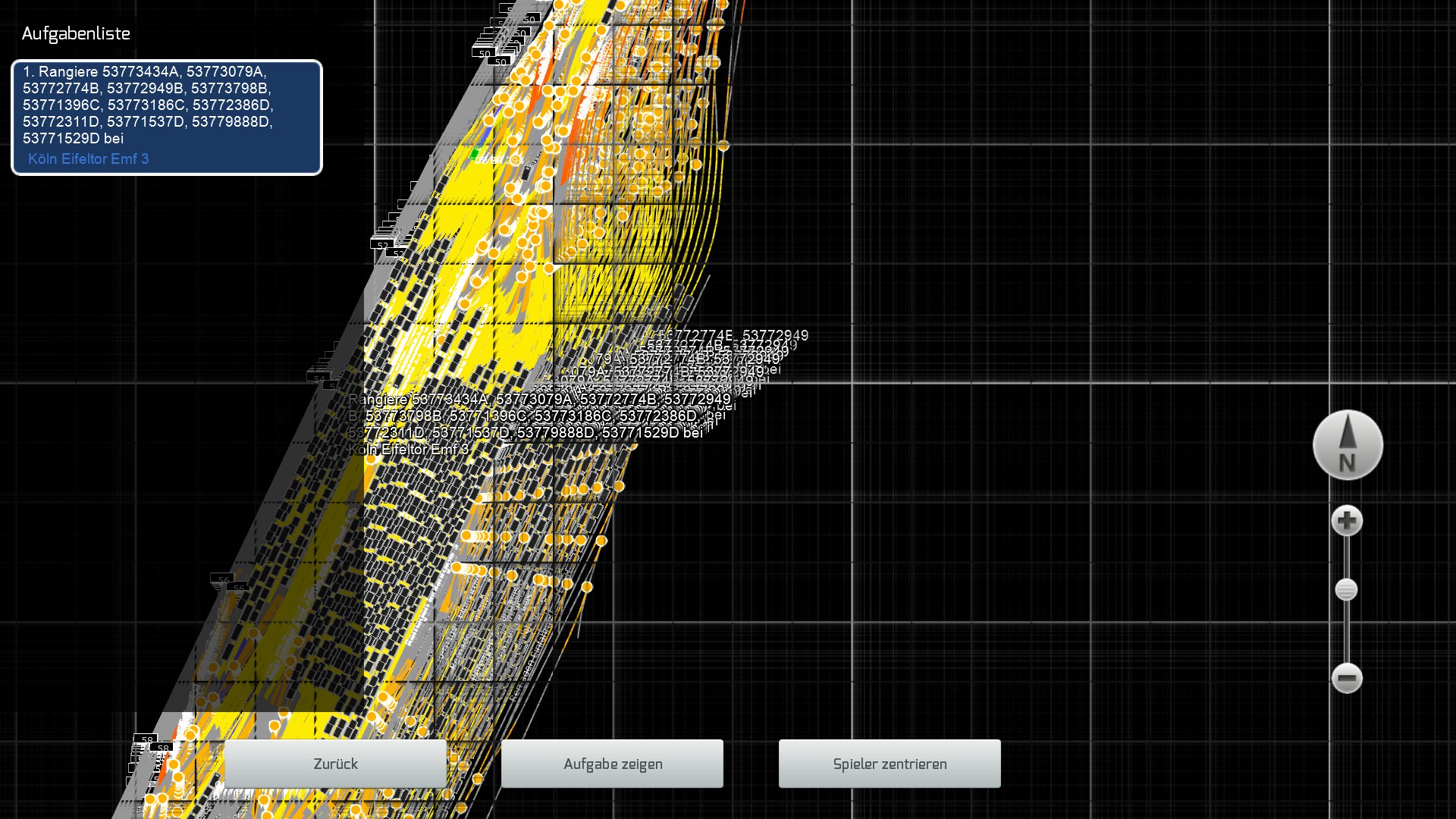Click the green locomotive marker on map

pyautogui.click(x=475, y=155)
